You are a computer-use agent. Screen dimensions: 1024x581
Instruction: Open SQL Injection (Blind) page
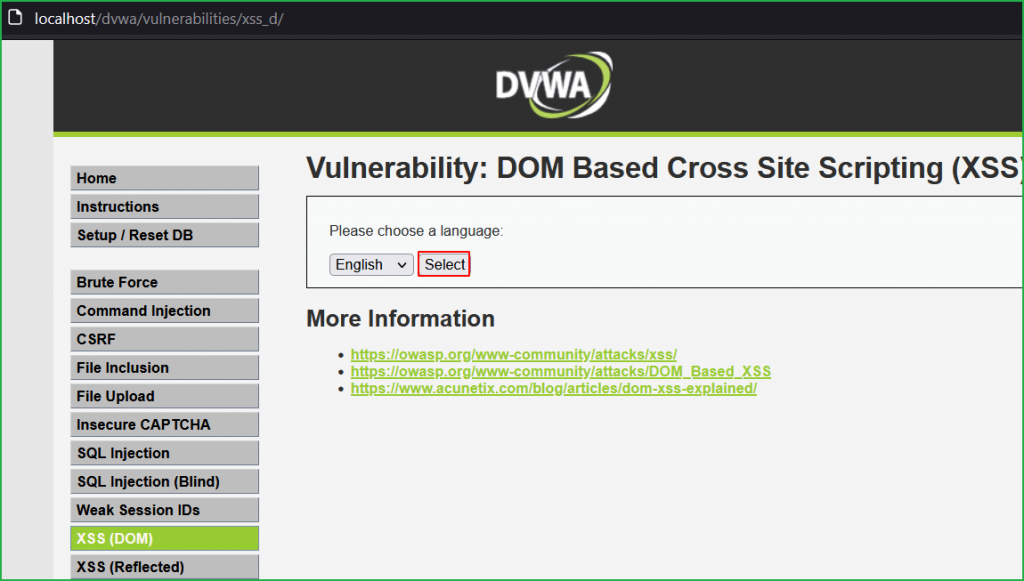tap(165, 482)
